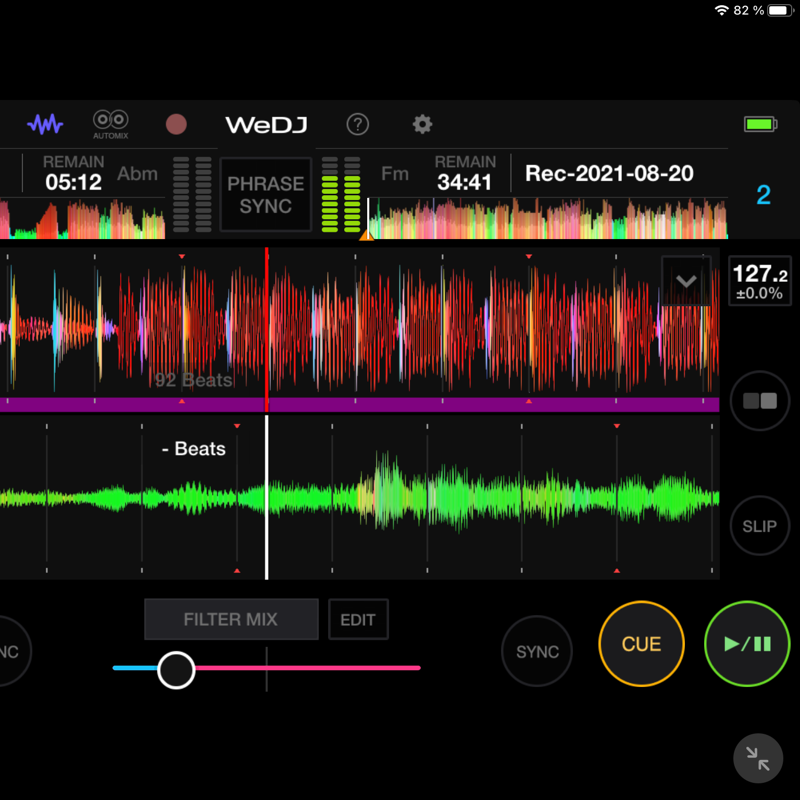Tap the orange CUE button
Viewport: 800px width, 800px height.
[x=641, y=644]
